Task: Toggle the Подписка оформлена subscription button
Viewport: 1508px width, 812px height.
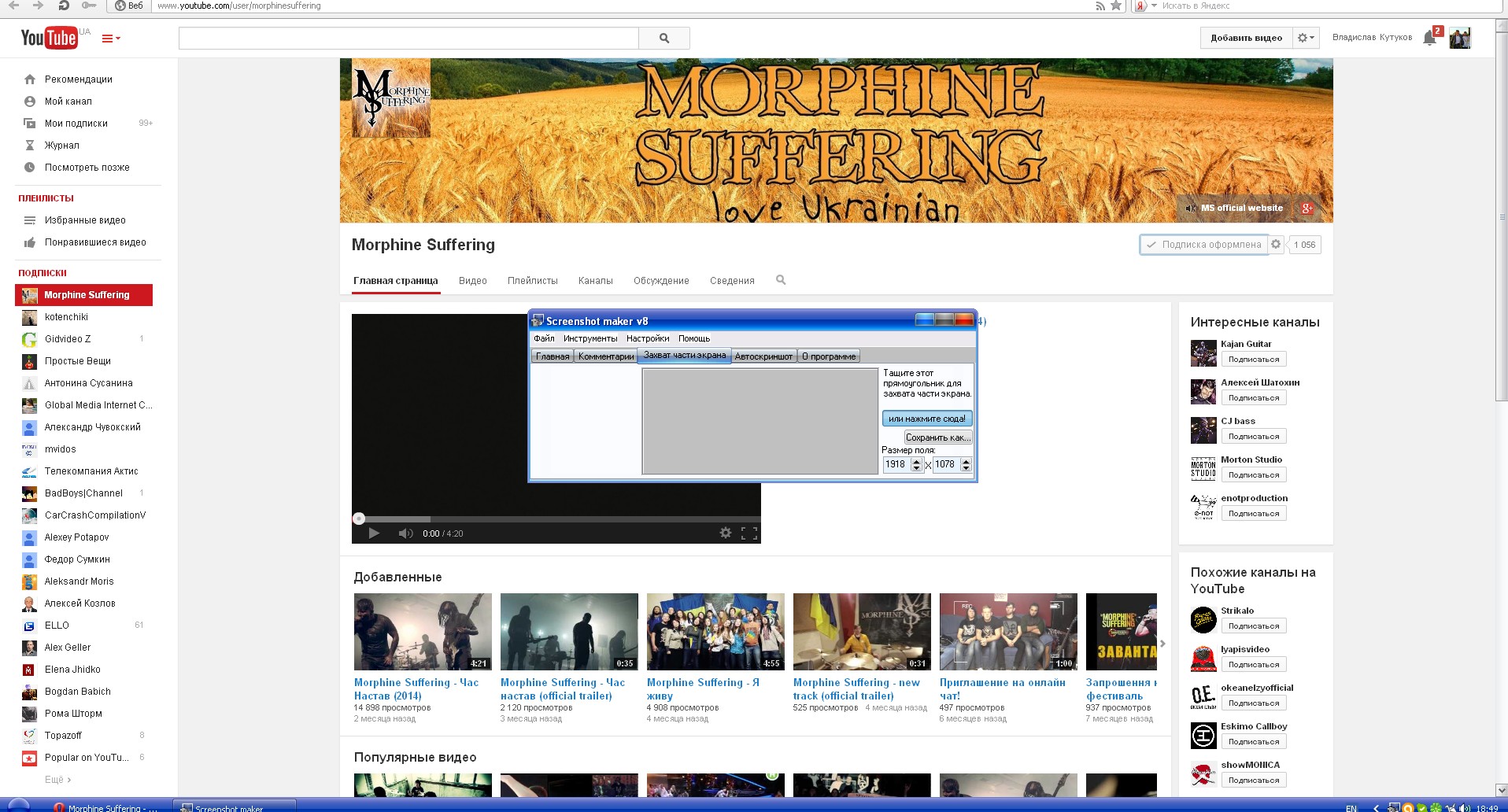Action: (1203, 245)
